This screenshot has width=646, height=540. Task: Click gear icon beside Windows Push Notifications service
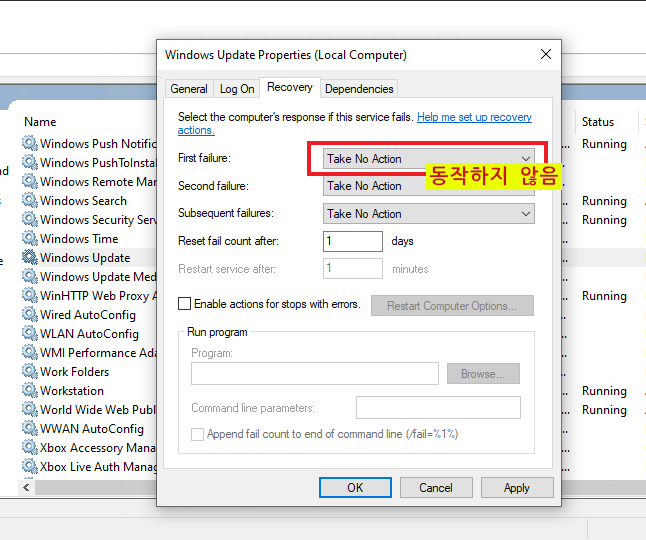tap(30, 143)
